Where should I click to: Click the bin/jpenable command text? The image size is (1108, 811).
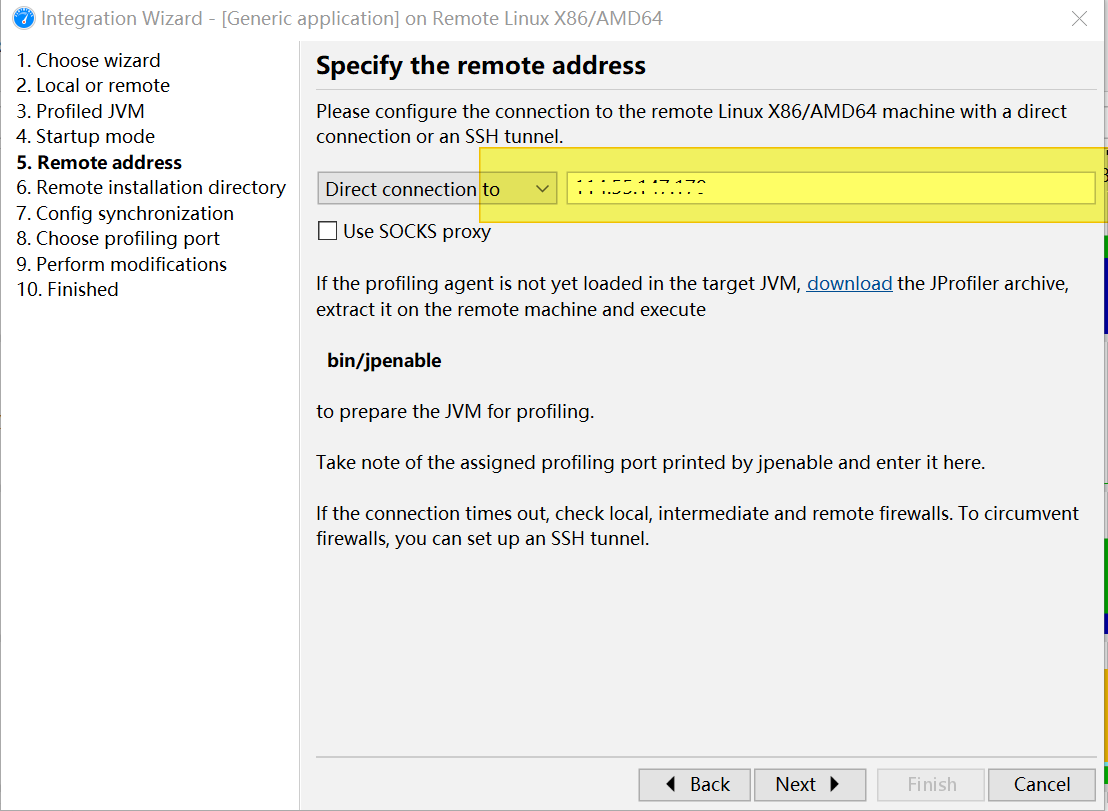(x=384, y=361)
